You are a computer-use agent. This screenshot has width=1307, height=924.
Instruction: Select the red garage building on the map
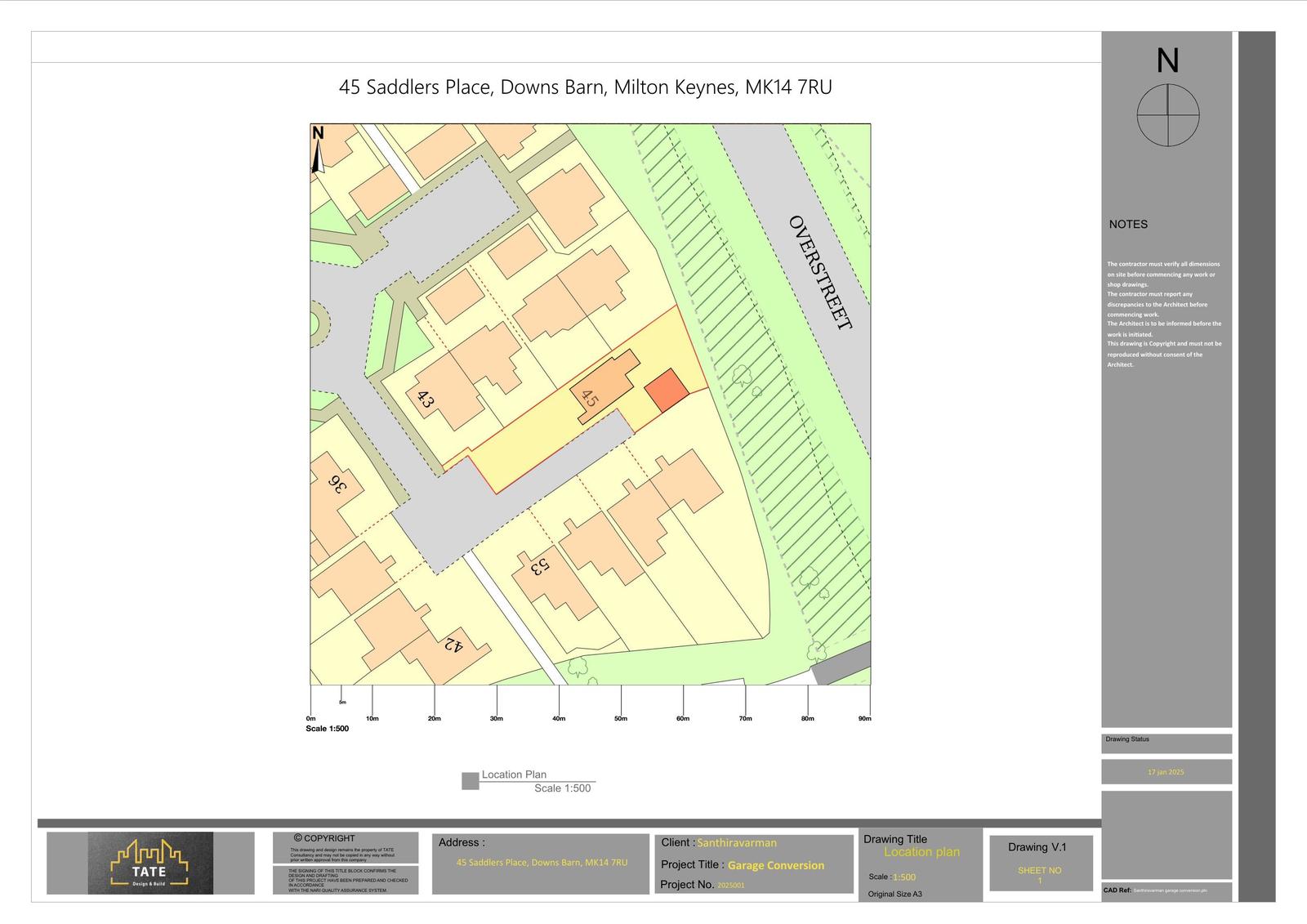(667, 391)
